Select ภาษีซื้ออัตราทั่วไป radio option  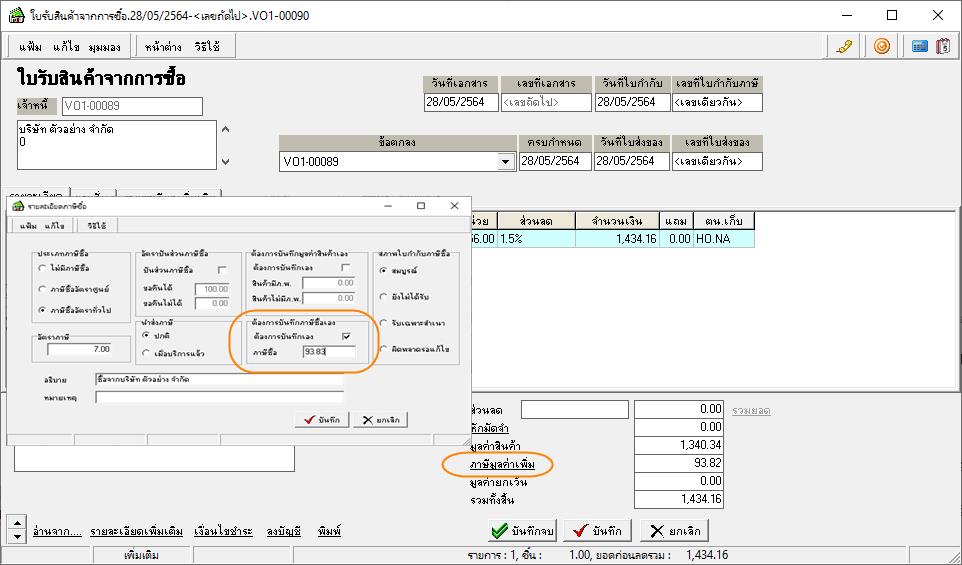[x=42, y=310]
